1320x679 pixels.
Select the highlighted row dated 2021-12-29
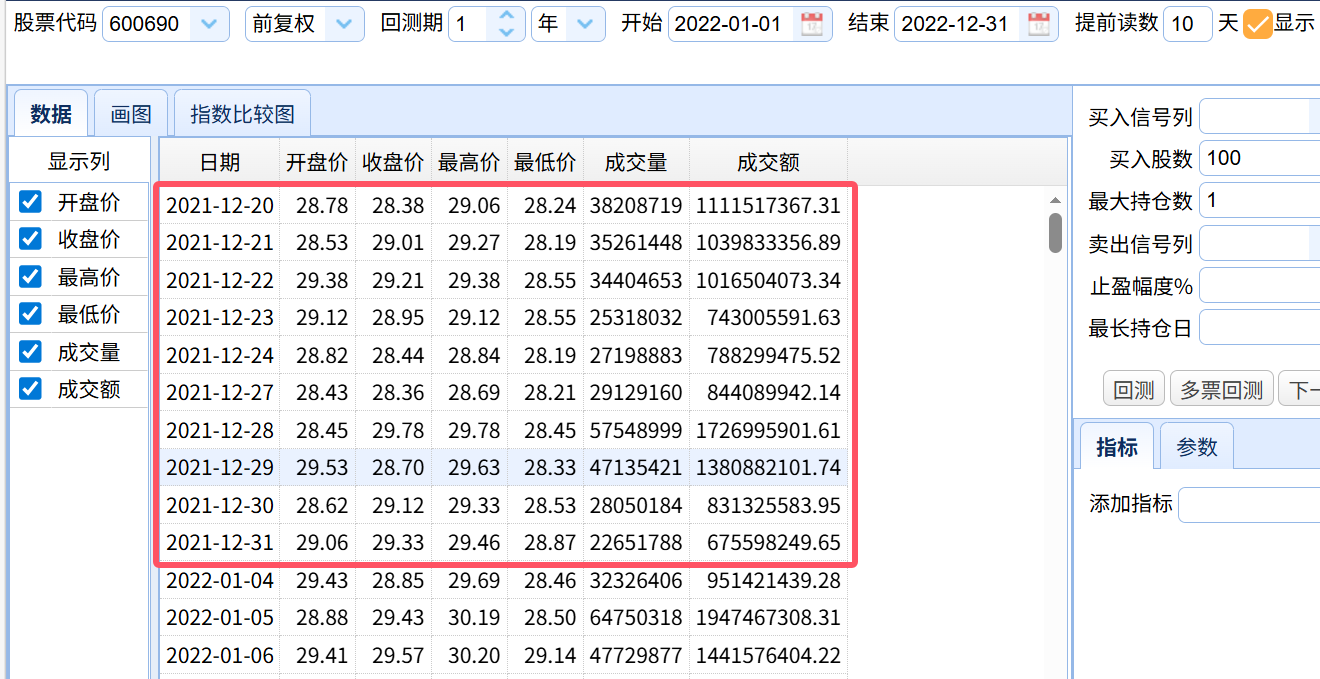click(504, 468)
